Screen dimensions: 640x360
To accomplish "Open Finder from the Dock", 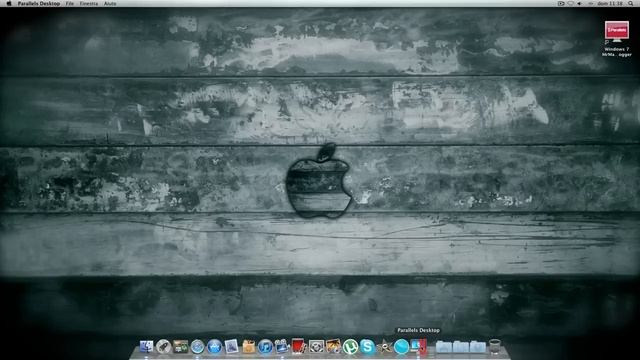I will click(x=147, y=347).
